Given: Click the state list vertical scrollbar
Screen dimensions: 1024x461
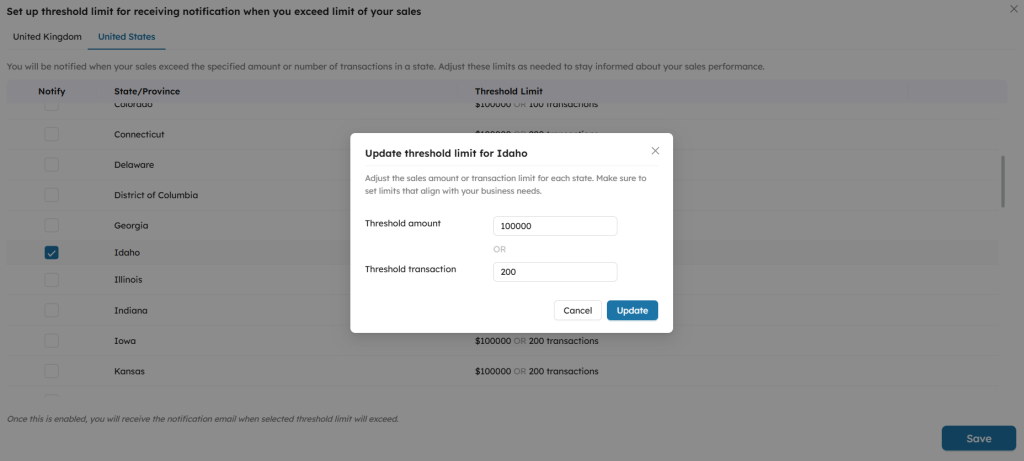Looking at the screenshot, I should [x=1003, y=181].
